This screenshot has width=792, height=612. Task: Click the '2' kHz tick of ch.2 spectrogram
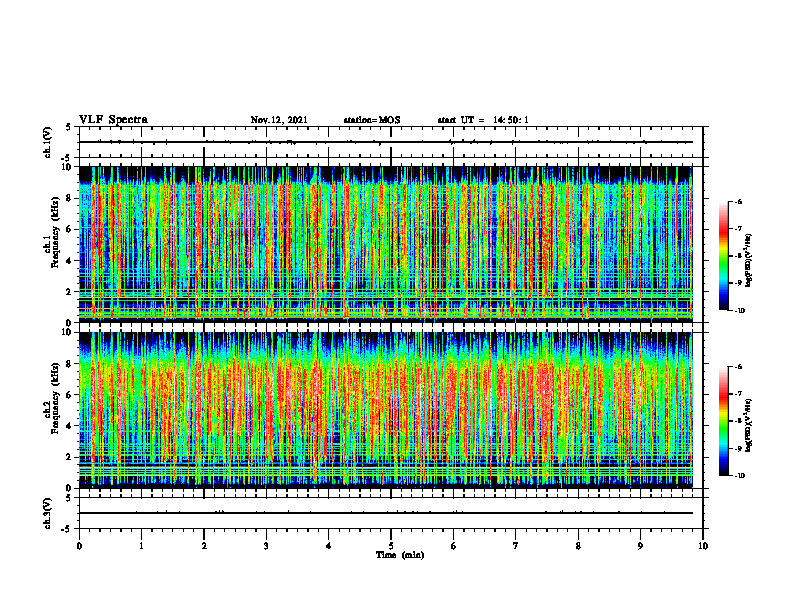pyautogui.click(x=69, y=457)
